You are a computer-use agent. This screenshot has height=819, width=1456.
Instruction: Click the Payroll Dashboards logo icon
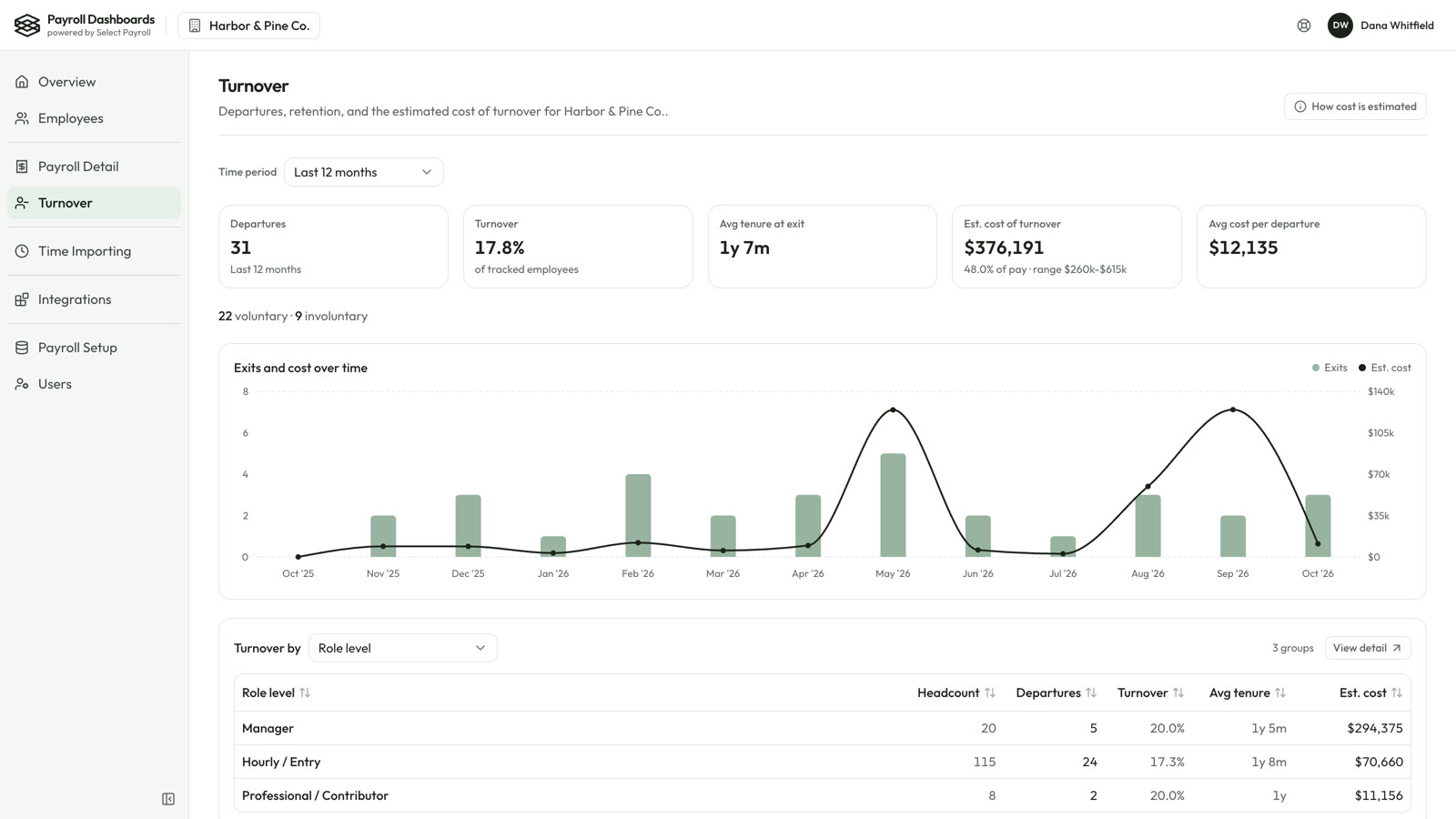point(27,25)
